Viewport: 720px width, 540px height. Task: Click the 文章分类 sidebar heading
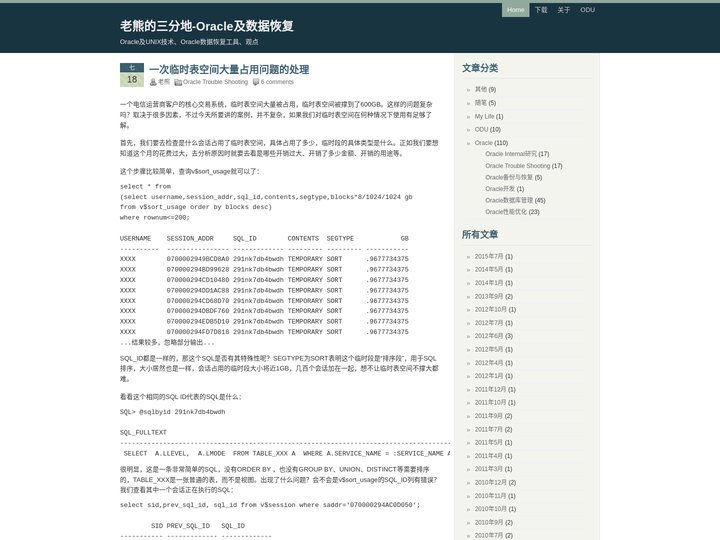pos(480,68)
